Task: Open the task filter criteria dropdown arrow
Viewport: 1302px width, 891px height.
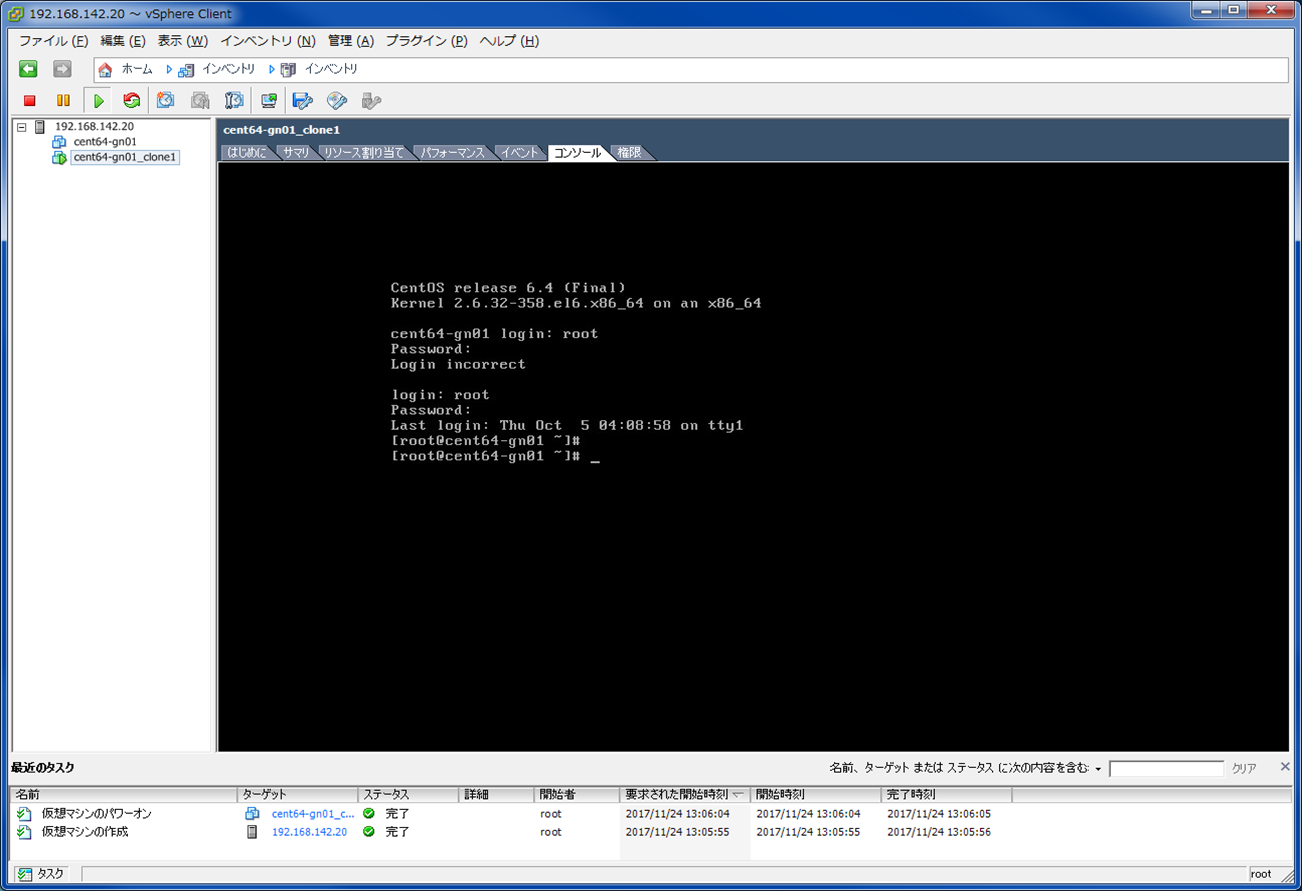Action: (1098, 769)
